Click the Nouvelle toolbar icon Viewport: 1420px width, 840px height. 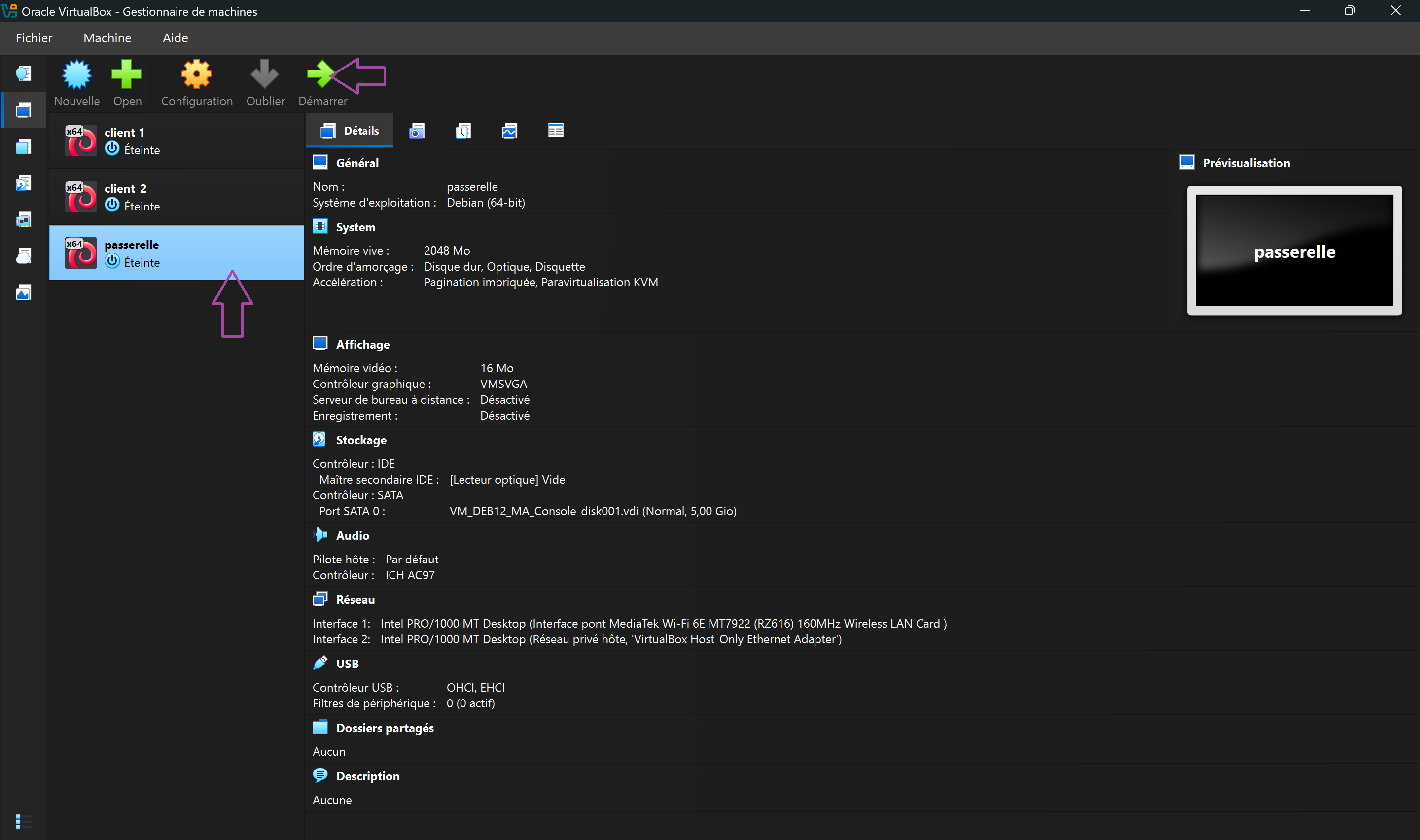(x=76, y=75)
